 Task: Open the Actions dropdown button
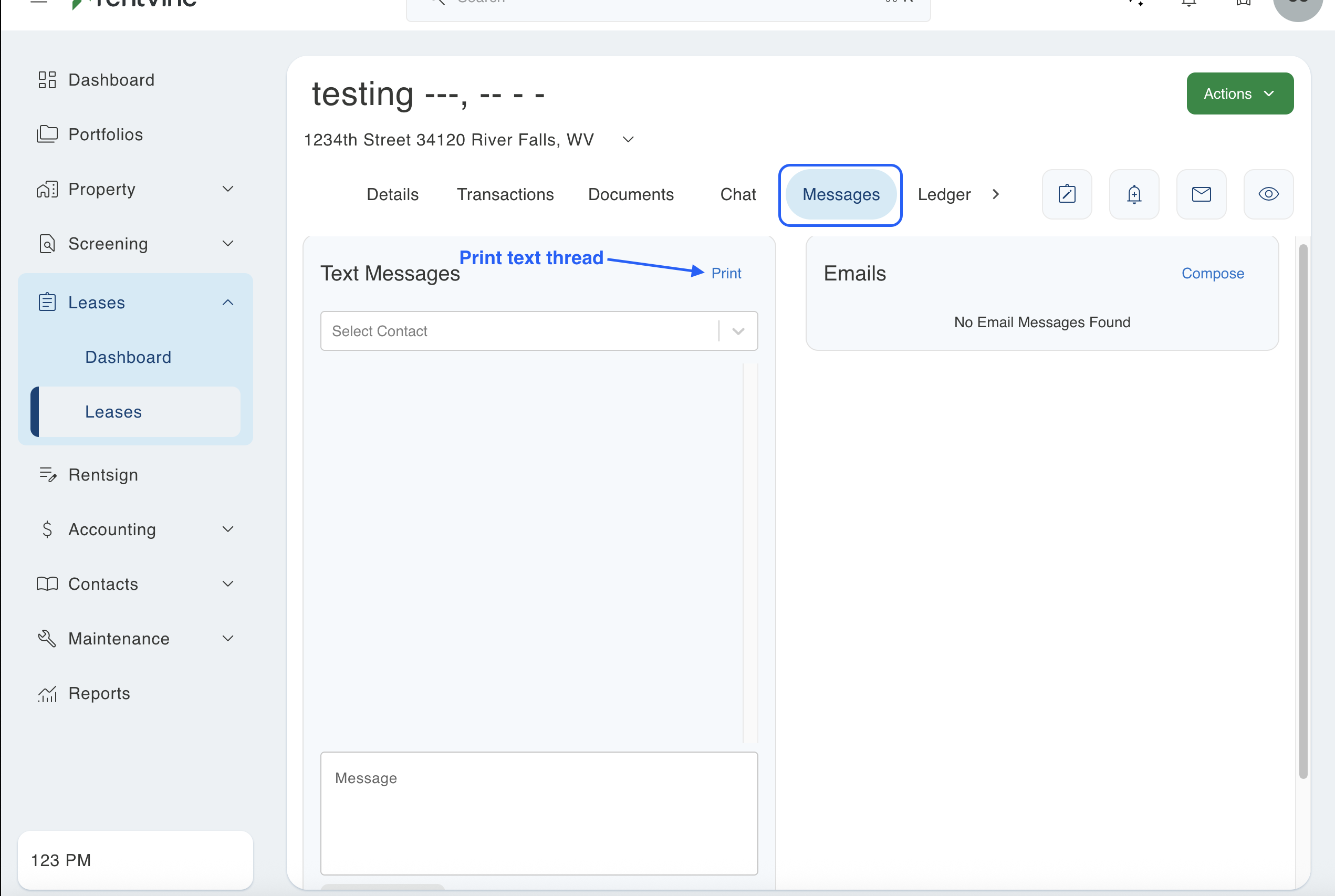click(1239, 93)
